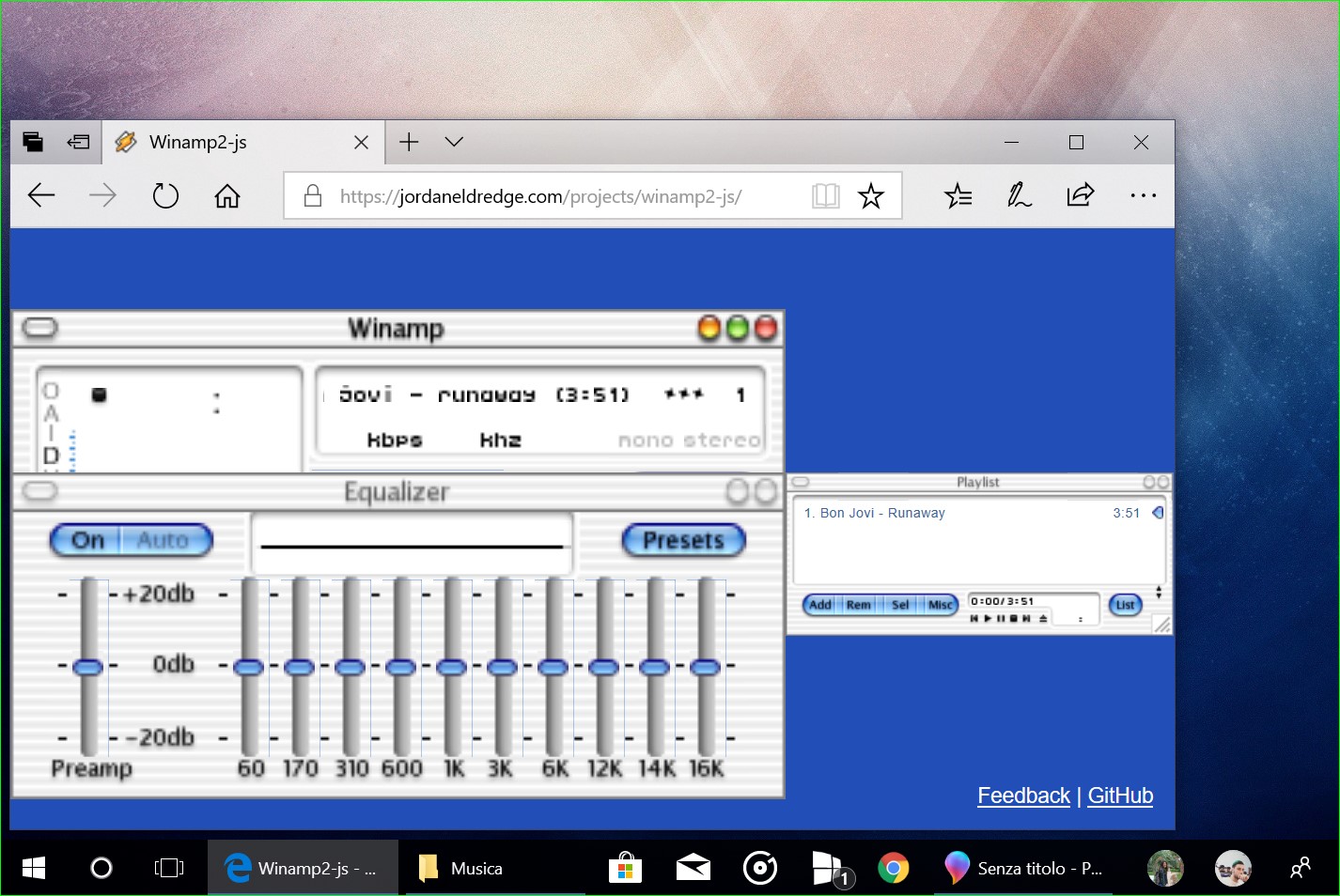Share this page via the share icon
This screenshot has height=896, width=1340.
pos(1081,195)
